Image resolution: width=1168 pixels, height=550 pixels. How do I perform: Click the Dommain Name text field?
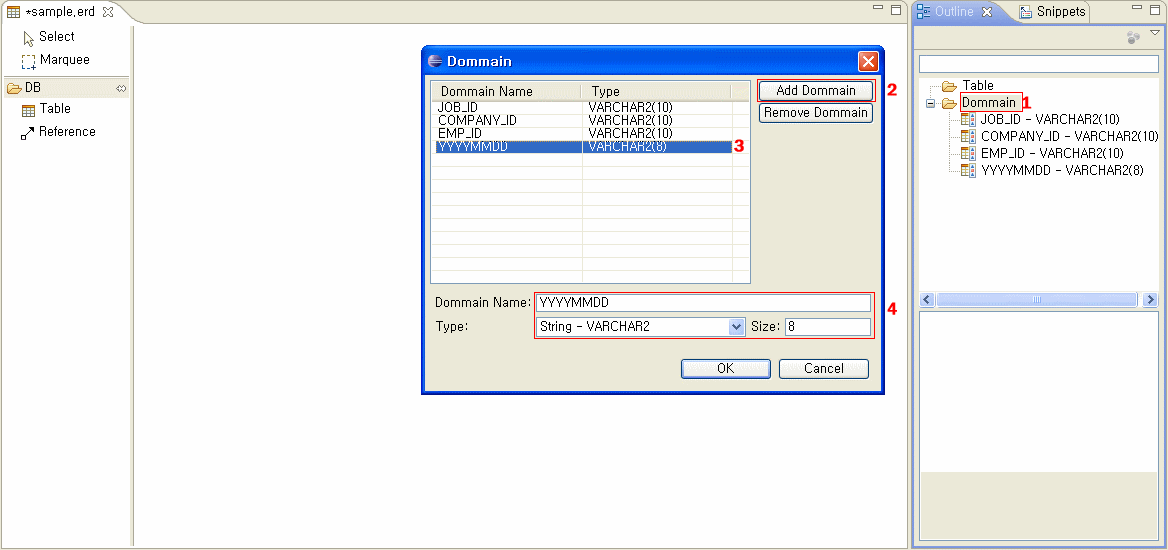pos(703,303)
